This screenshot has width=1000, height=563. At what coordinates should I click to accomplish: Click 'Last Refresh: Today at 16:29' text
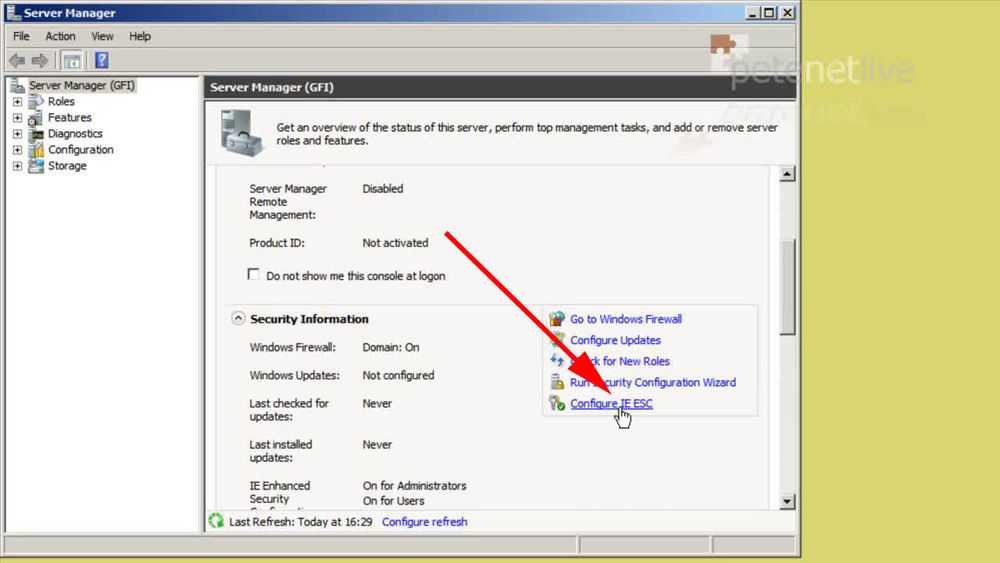click(x=300, y=522)
